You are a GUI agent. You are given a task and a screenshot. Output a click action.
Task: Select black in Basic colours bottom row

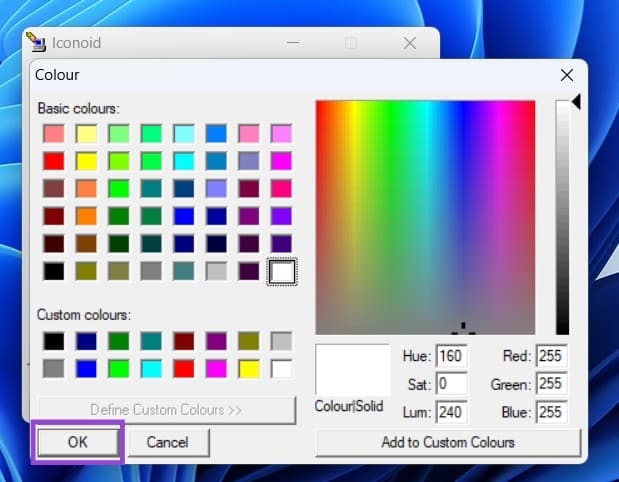(54, 272)
